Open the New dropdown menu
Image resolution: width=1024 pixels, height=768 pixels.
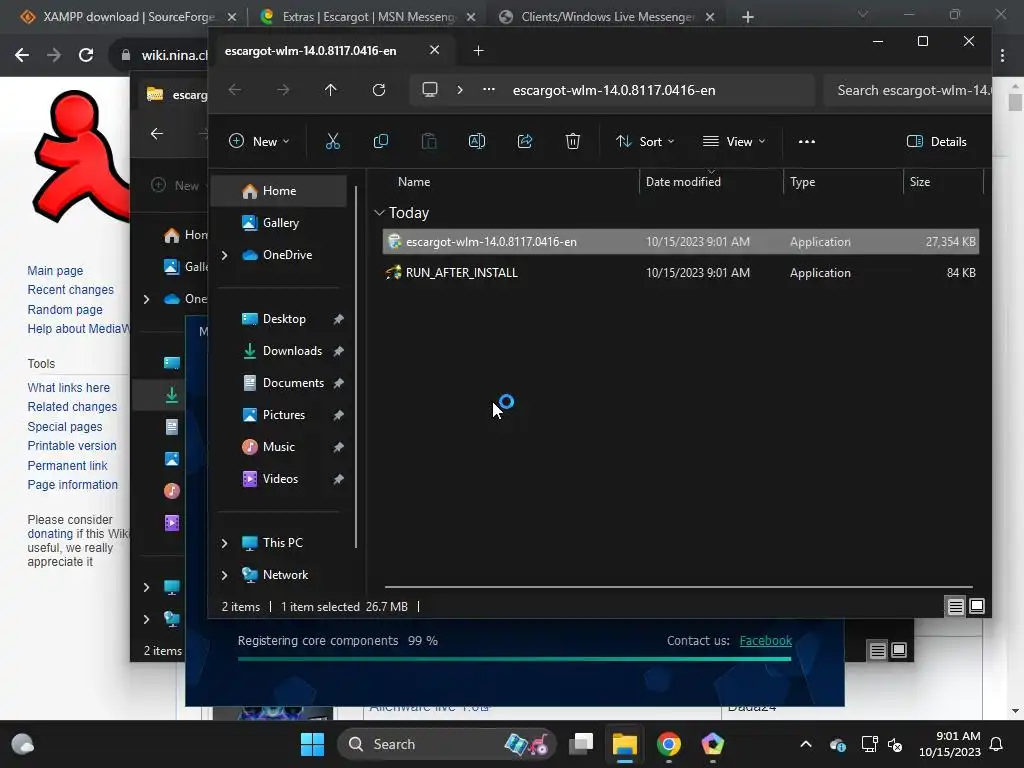click(259, 141)
